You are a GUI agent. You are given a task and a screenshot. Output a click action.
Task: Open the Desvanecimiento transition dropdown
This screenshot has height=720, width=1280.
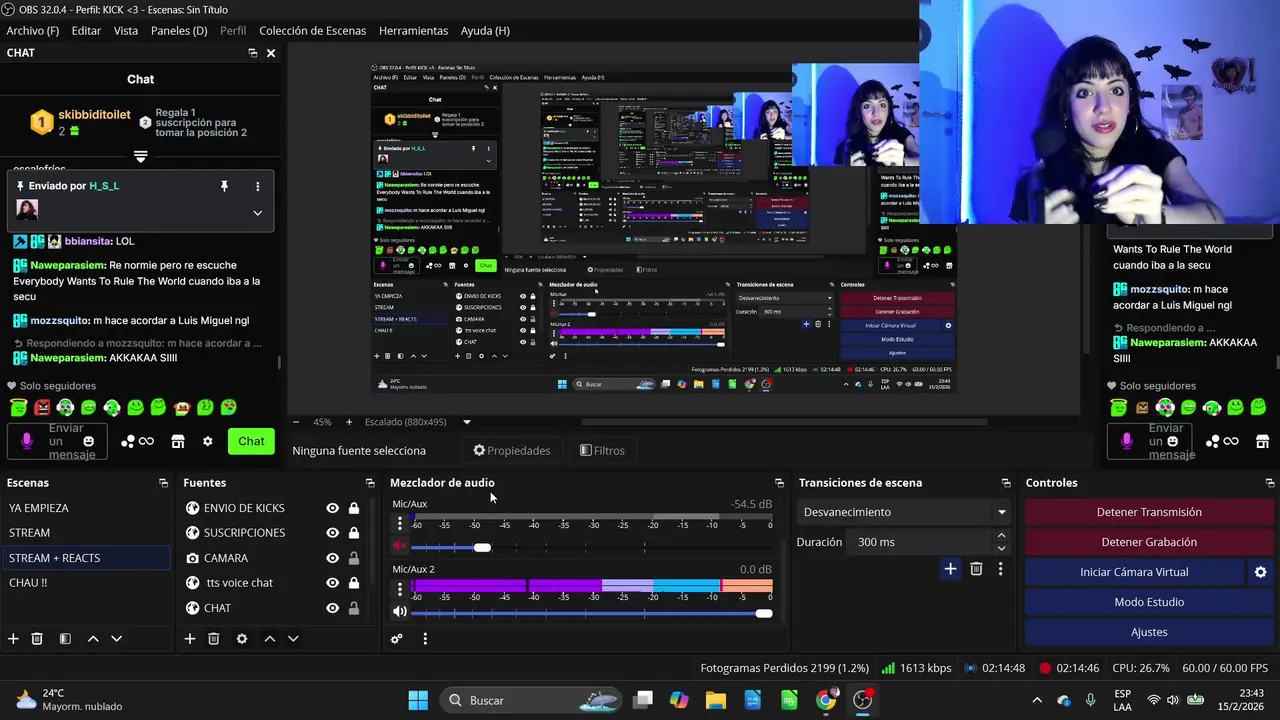(904, 512)
